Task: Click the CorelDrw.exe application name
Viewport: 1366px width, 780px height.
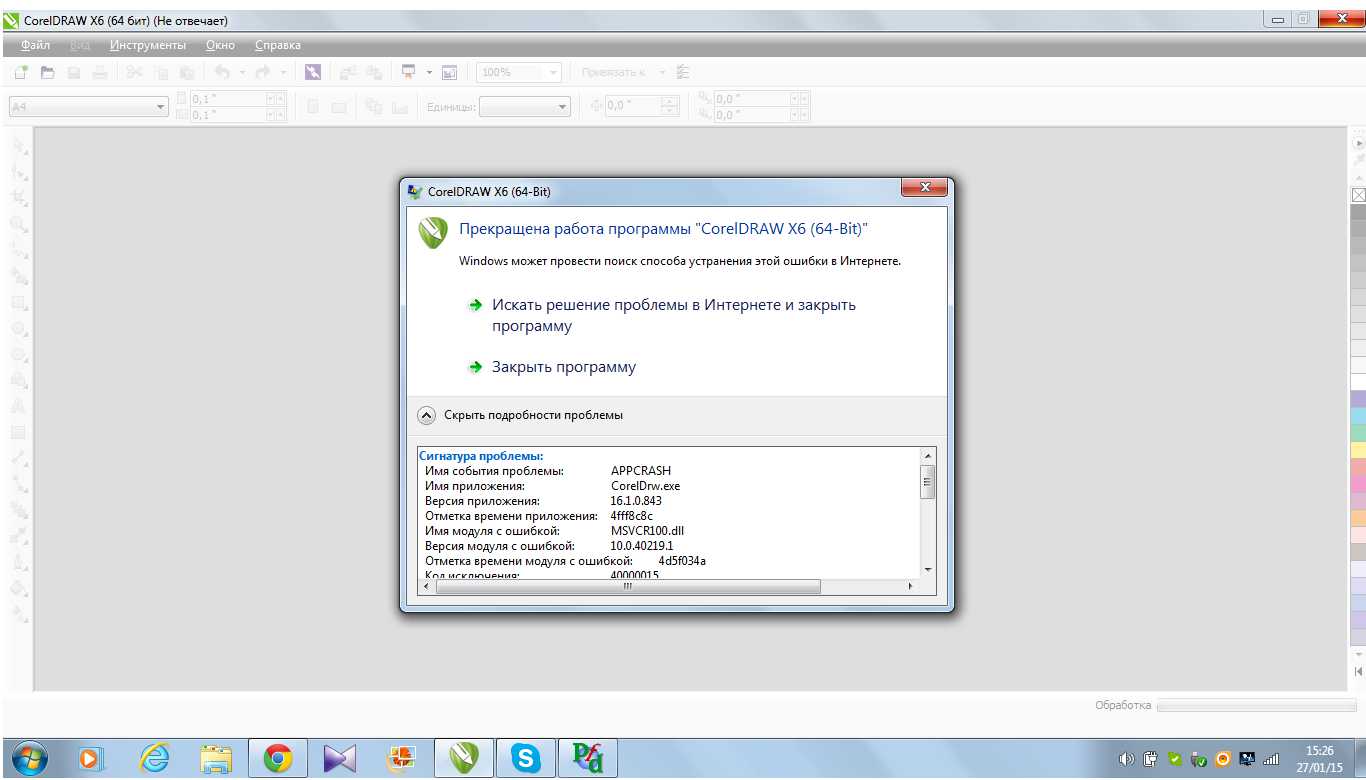Action: [x=645, y=486]
